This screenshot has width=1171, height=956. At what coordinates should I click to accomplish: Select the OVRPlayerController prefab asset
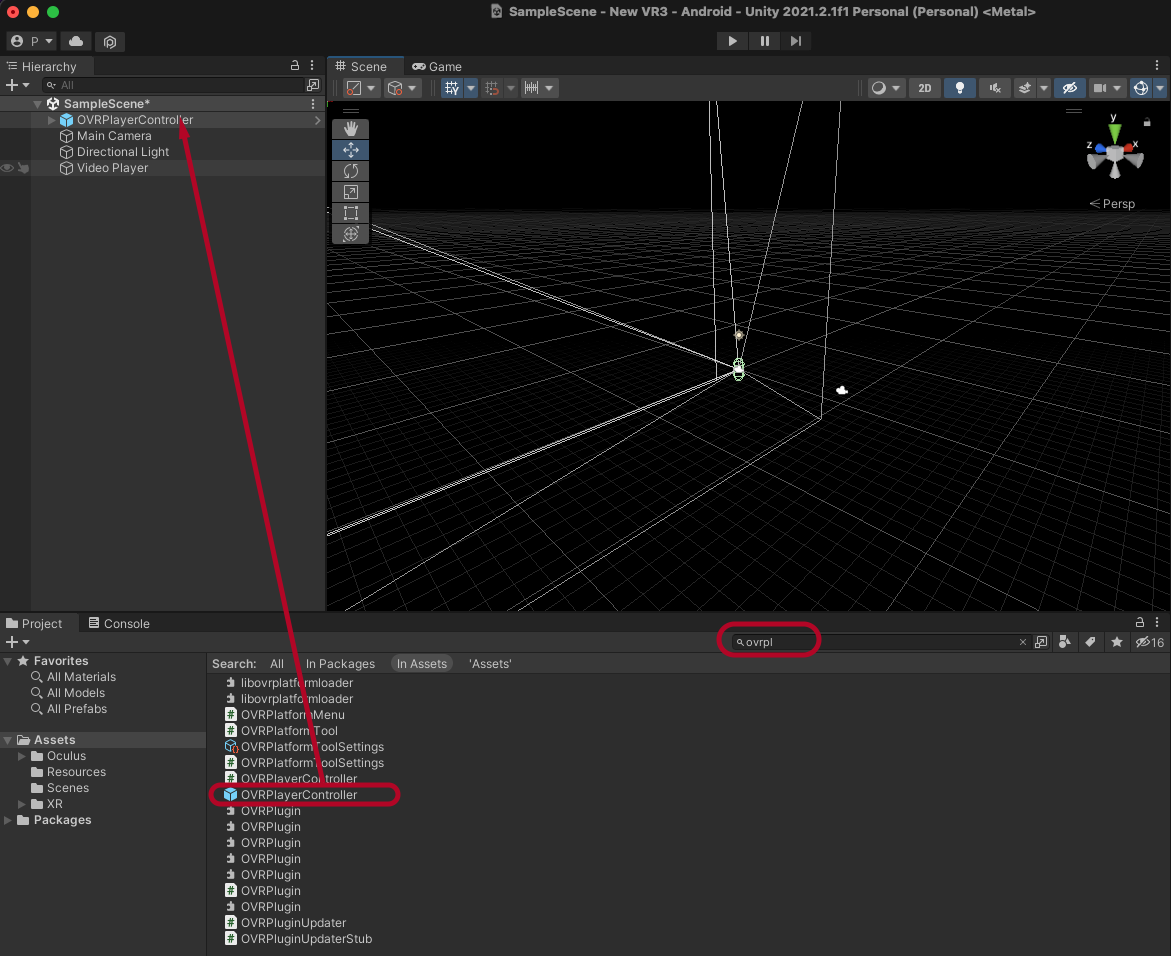click(299, 795)
